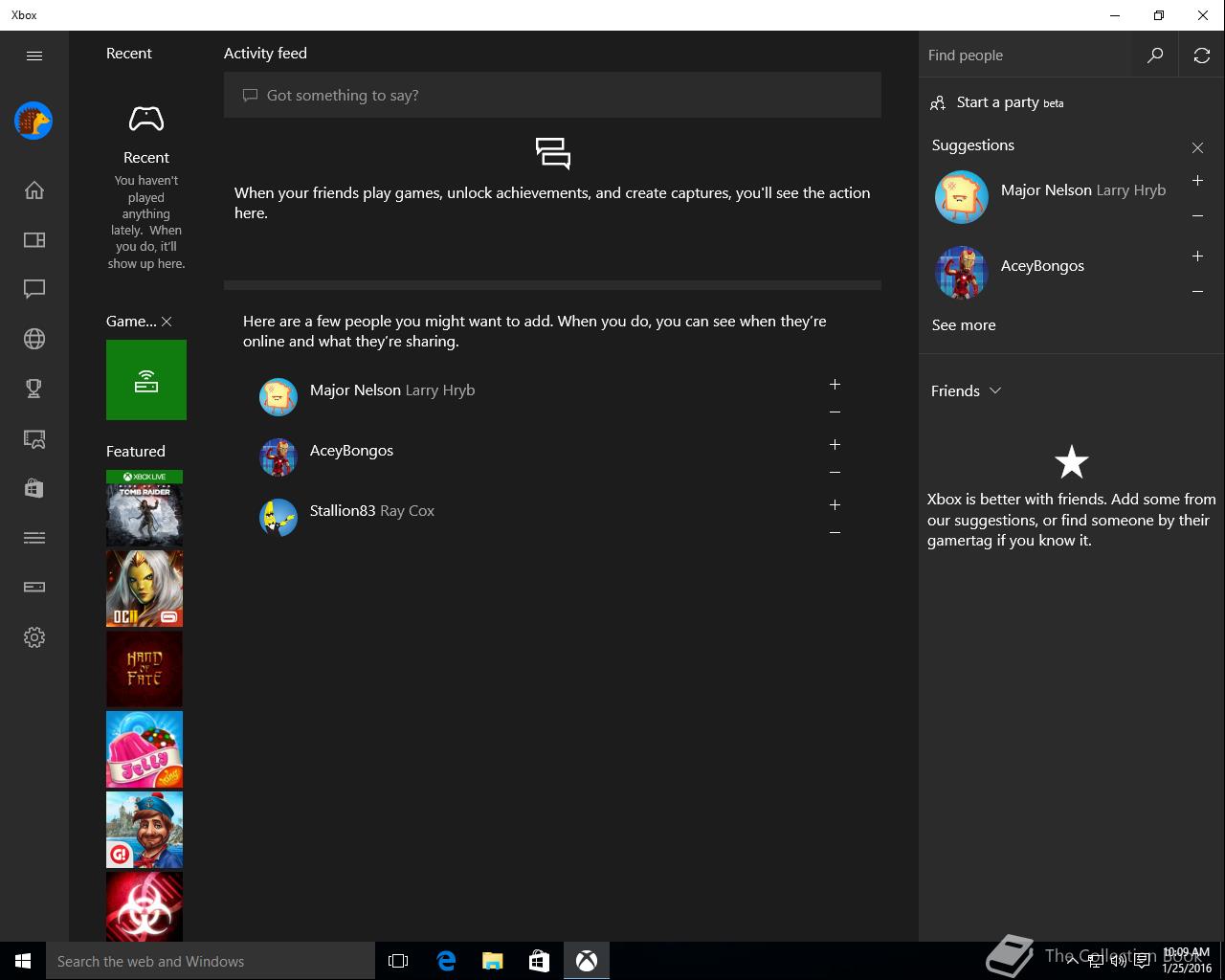Click the Got something to say box
This screenshot has height=980, width=1225.
pos(552,95)
